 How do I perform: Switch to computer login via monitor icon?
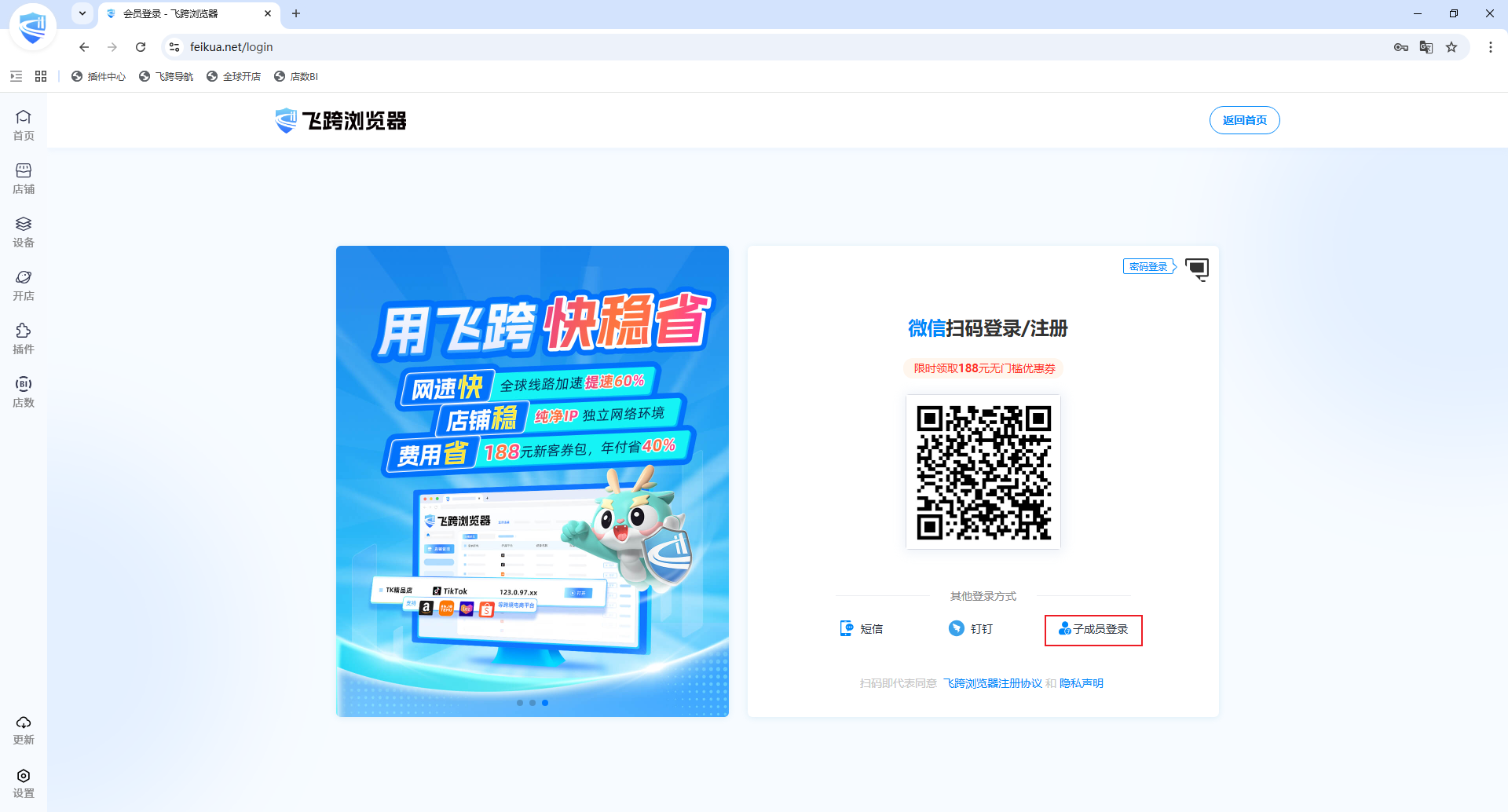click(1197, 269)
